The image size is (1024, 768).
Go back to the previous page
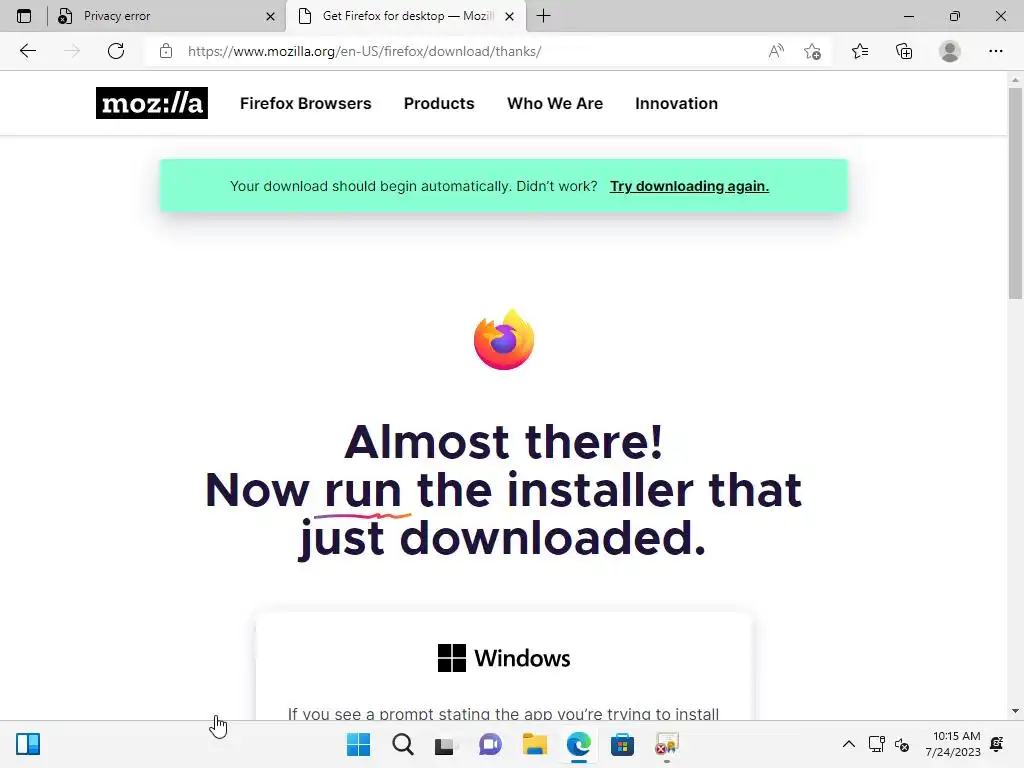click(x=27, y=51)
